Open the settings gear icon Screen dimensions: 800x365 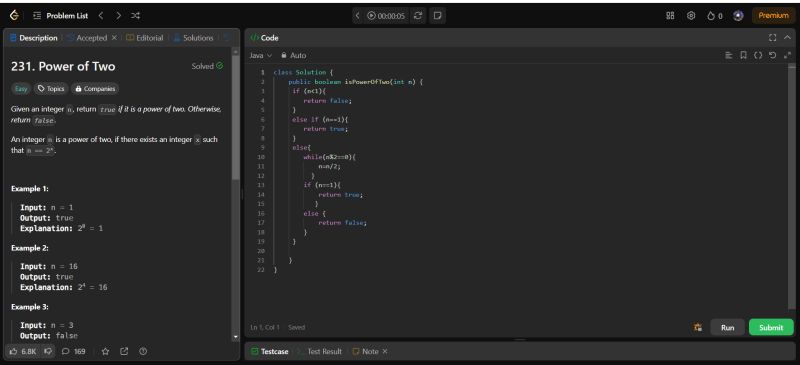click(691, 16)
